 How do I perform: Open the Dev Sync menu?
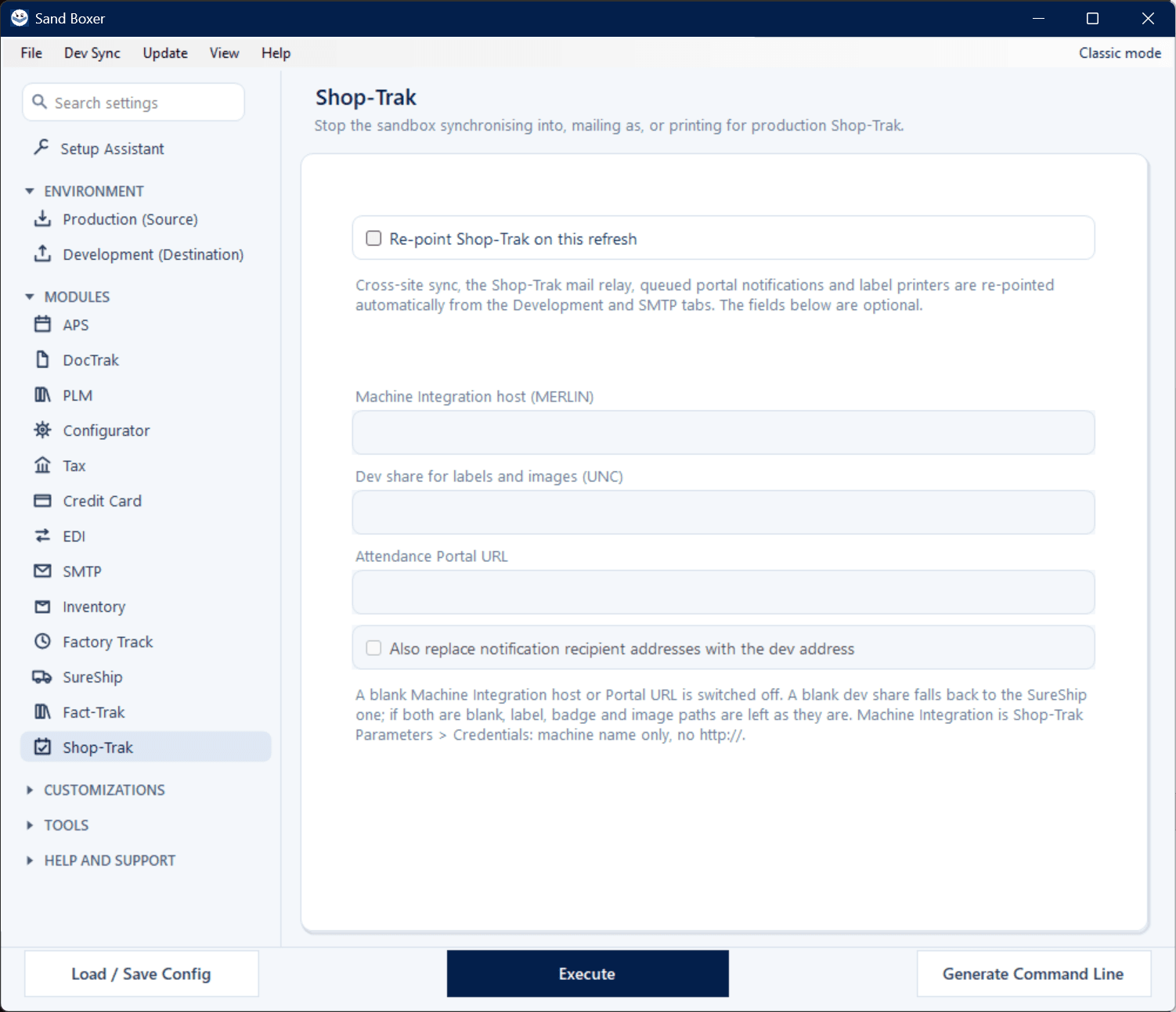[x=92, y=52]
